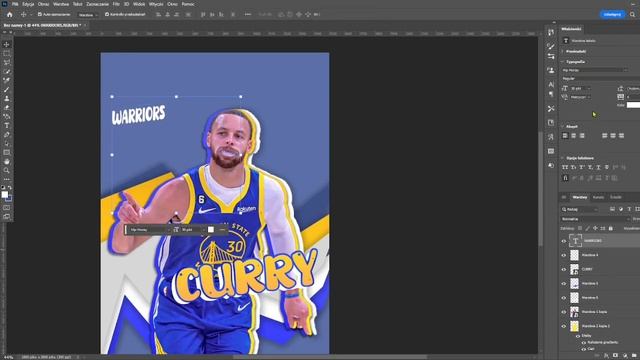This screenshot has width=640, height=360.
Task: Open the Normalna blend mode dropdown
Action: tap(595, 219)
